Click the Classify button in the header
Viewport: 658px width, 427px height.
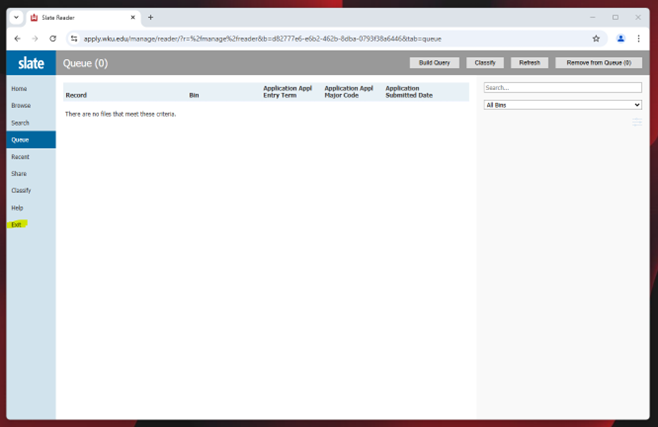click(485, 63)
